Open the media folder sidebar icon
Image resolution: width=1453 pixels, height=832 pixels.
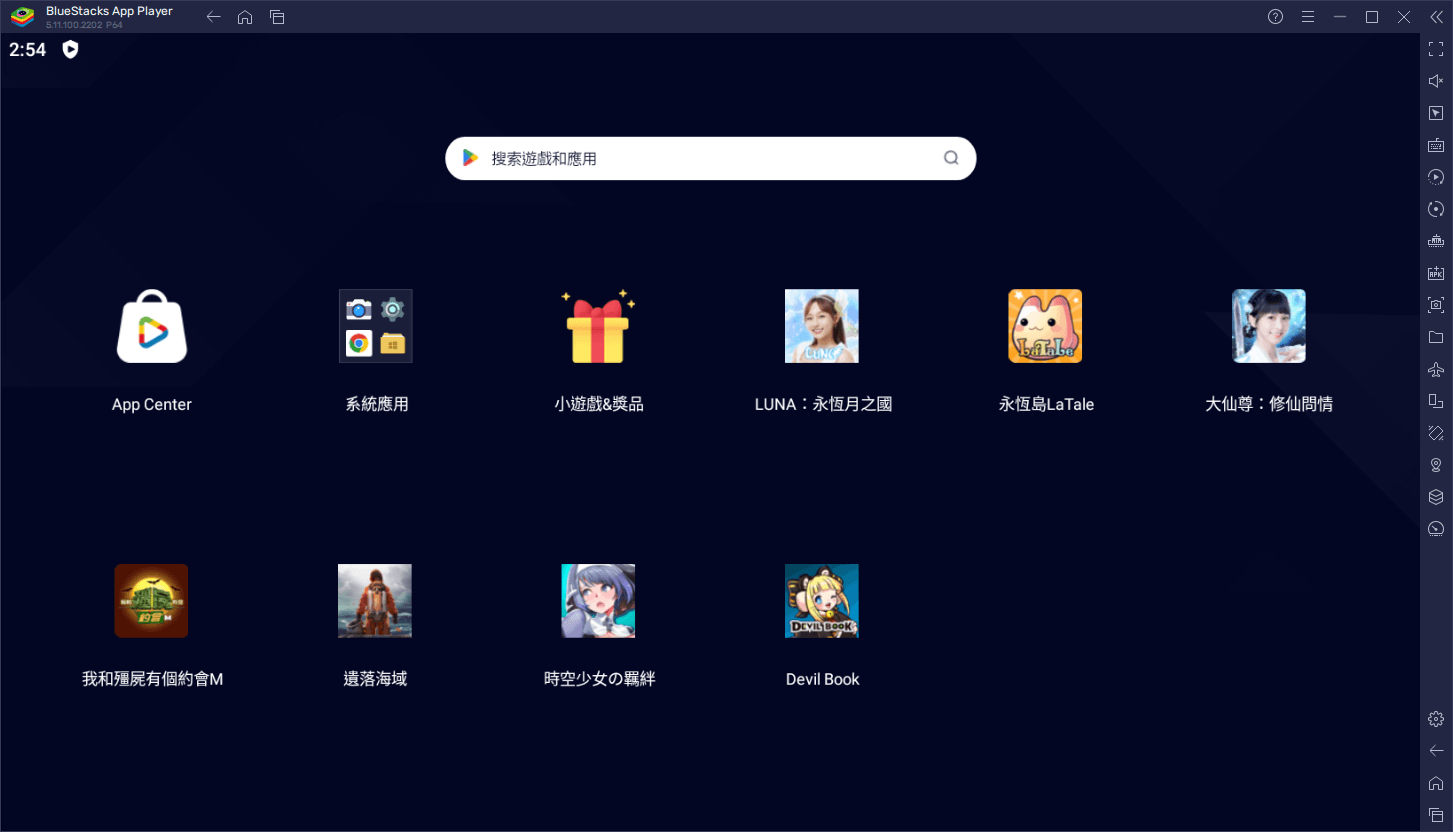click(x=1436, y=337)
